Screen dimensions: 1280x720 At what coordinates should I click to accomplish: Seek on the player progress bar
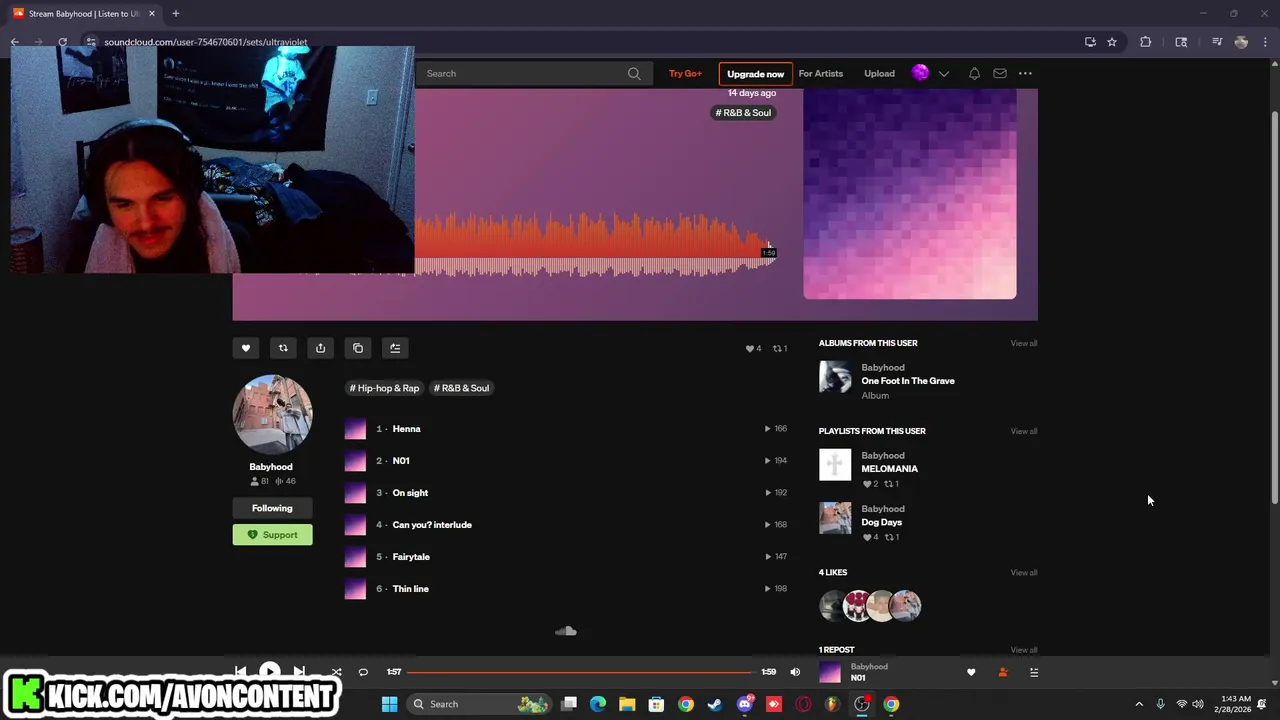(580, 672)
